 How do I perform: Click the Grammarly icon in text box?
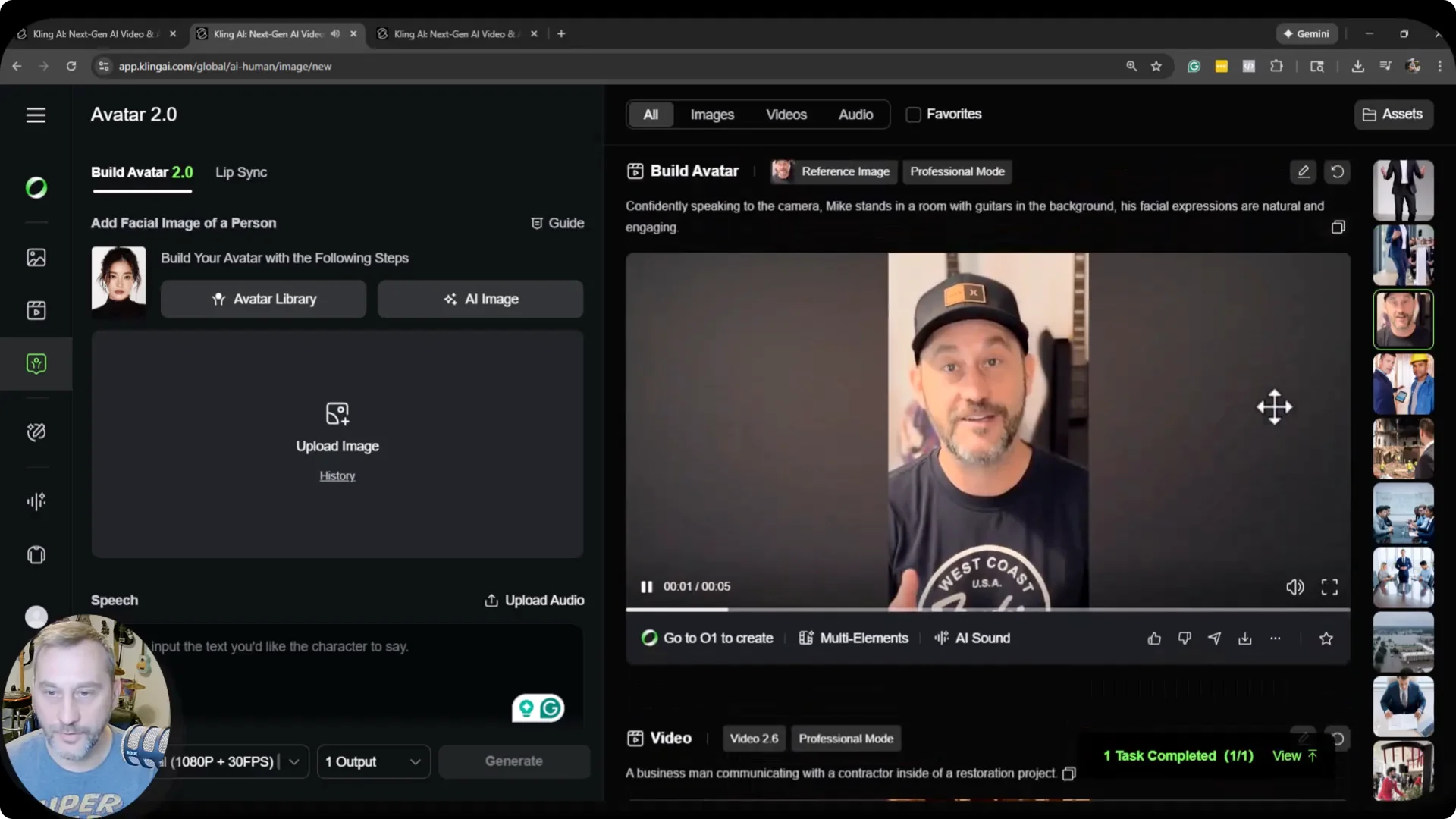tap(551, 708)
